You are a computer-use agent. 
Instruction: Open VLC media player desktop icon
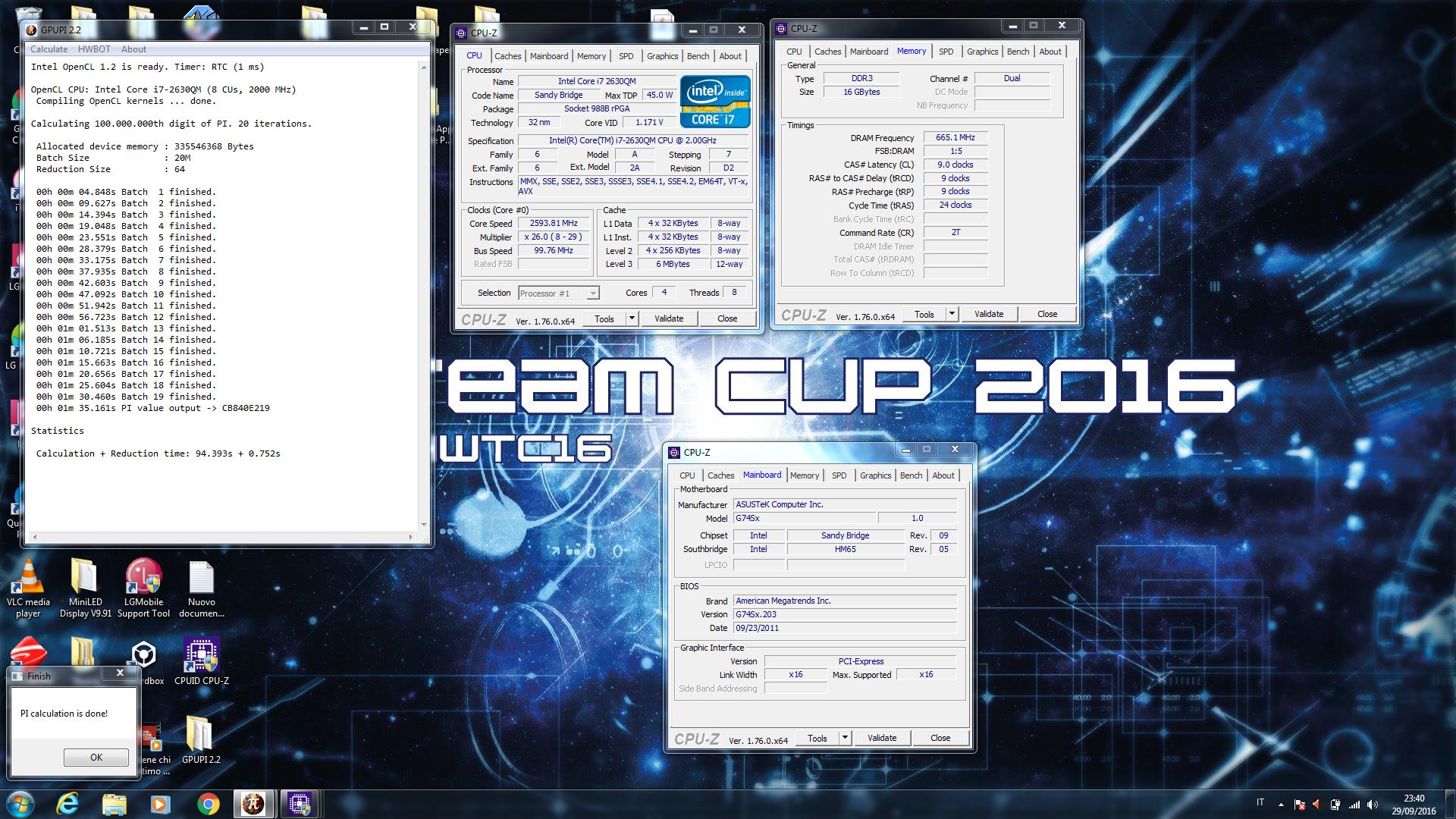click(28, 589)
